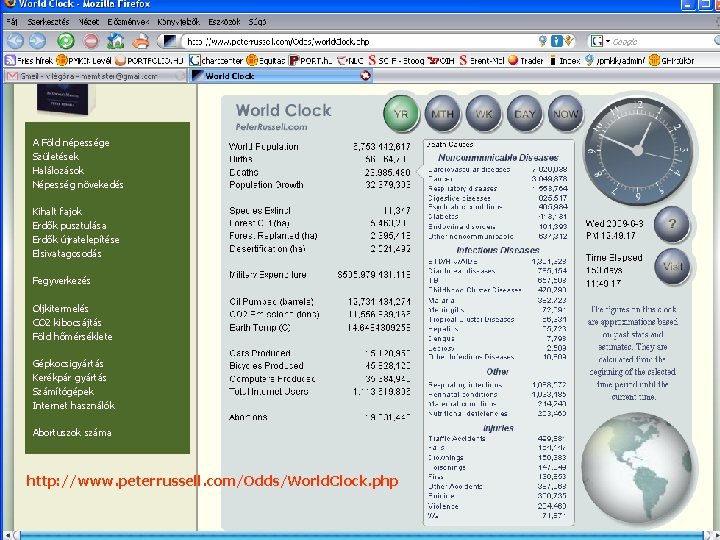Click the 'Kihalt fajok' sidebar text
Screen dimensions: 720x540
tap(57, 212)
